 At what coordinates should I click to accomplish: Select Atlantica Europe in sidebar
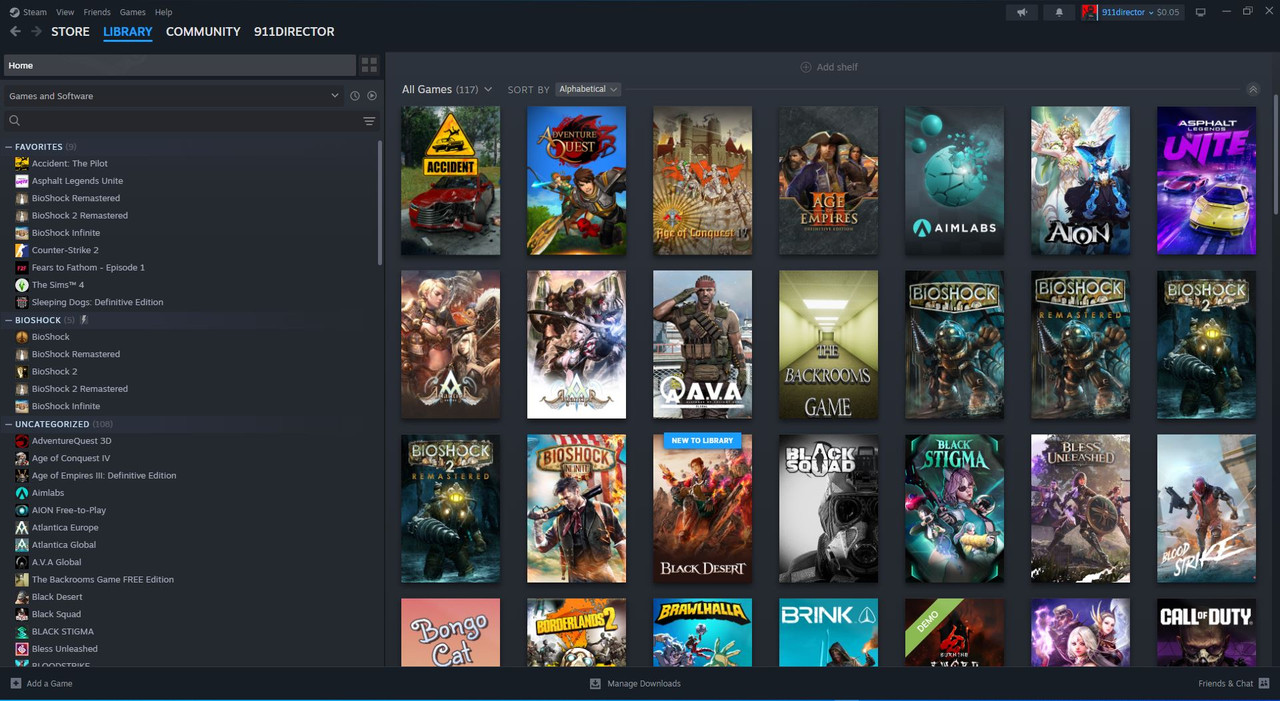pyautogui.click(x=65, y=528)
